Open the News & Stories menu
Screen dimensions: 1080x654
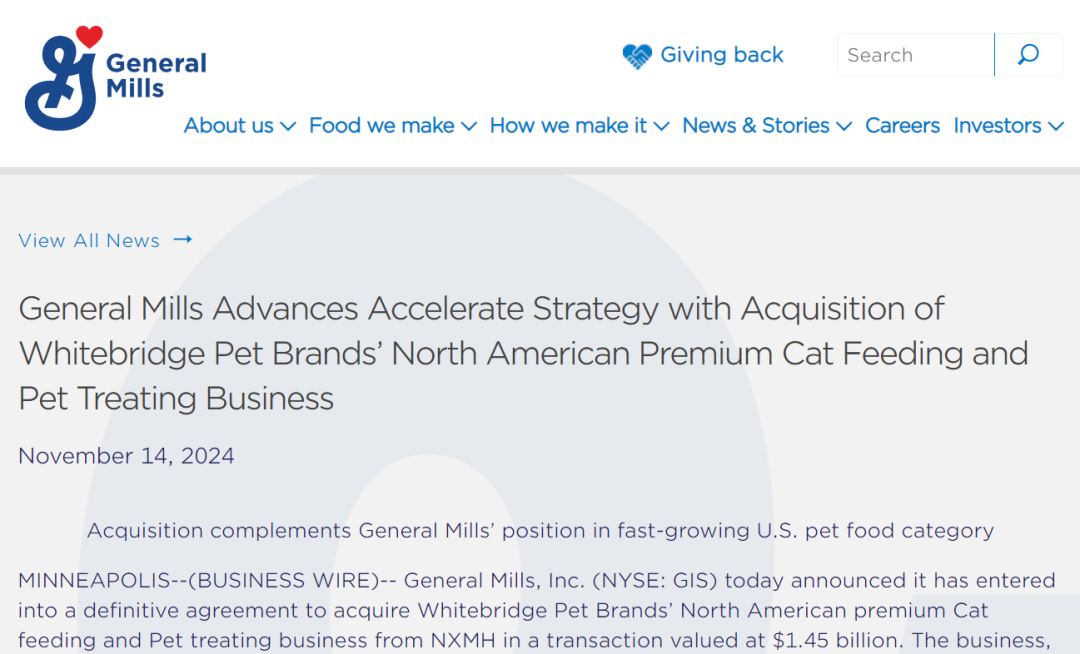point(756,126)
